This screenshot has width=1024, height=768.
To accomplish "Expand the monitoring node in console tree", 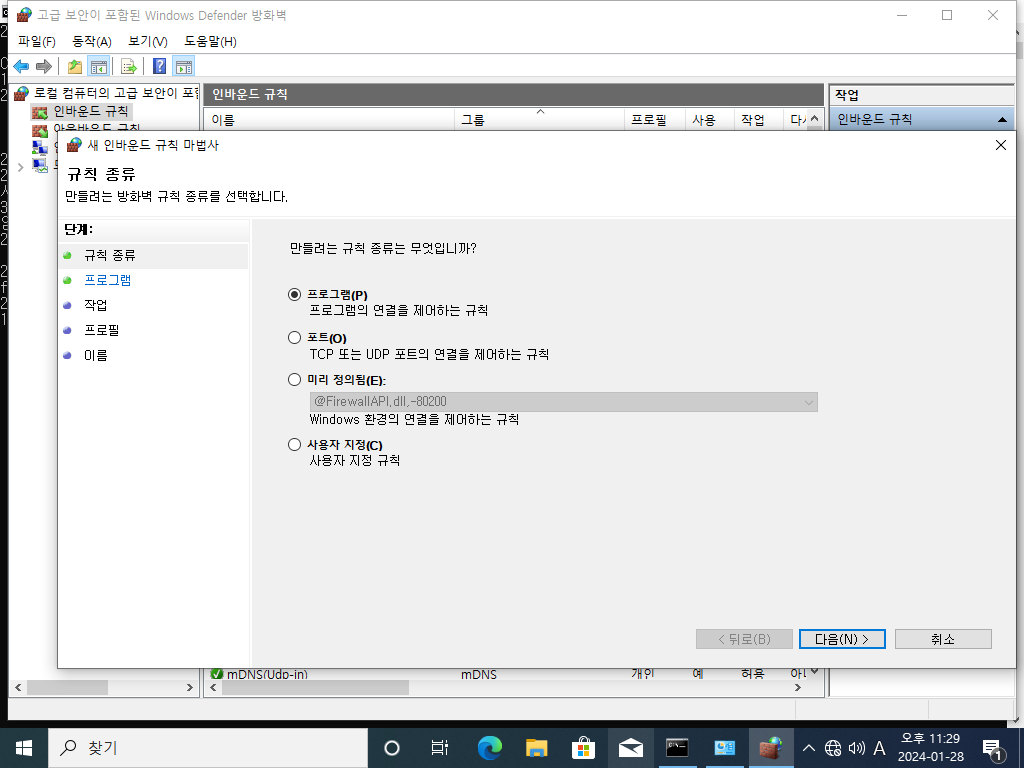I will click(20, 167).
